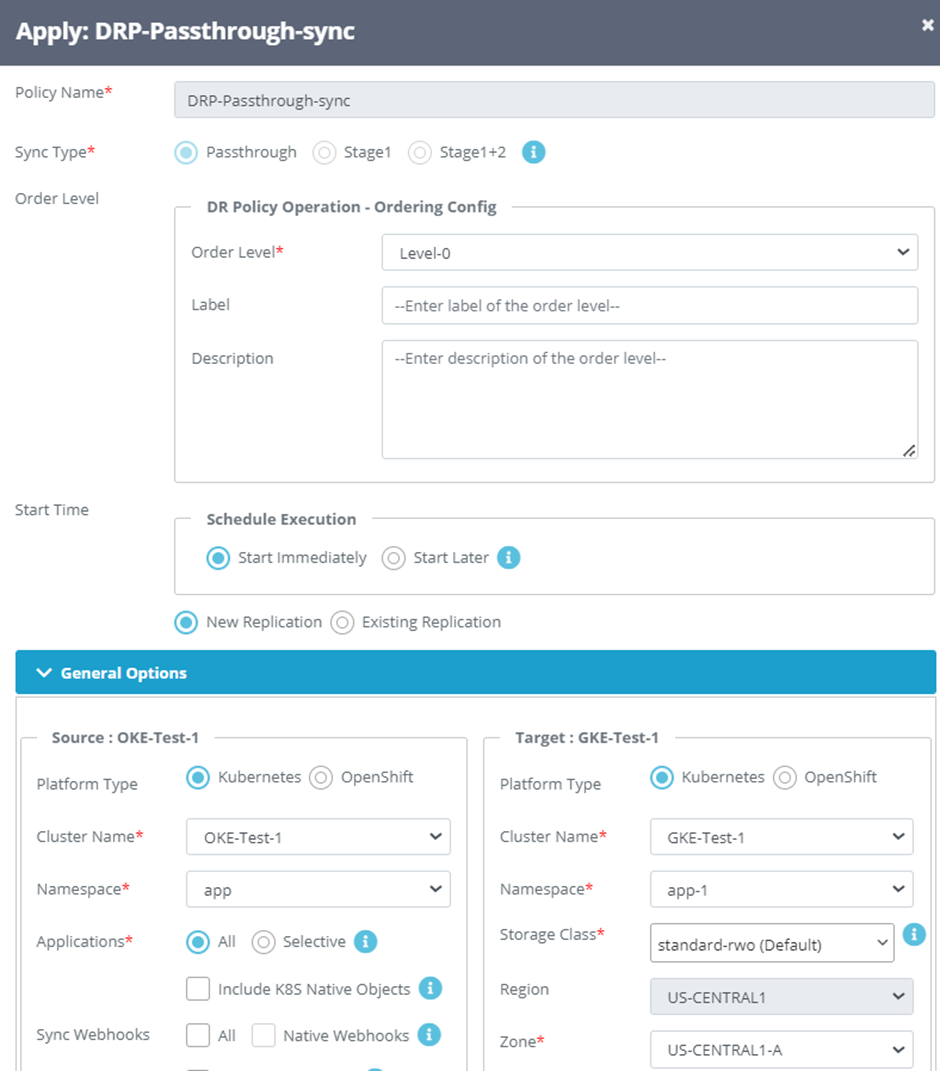
Task: Click the order level Description textarea
Action: coord(650,400)
